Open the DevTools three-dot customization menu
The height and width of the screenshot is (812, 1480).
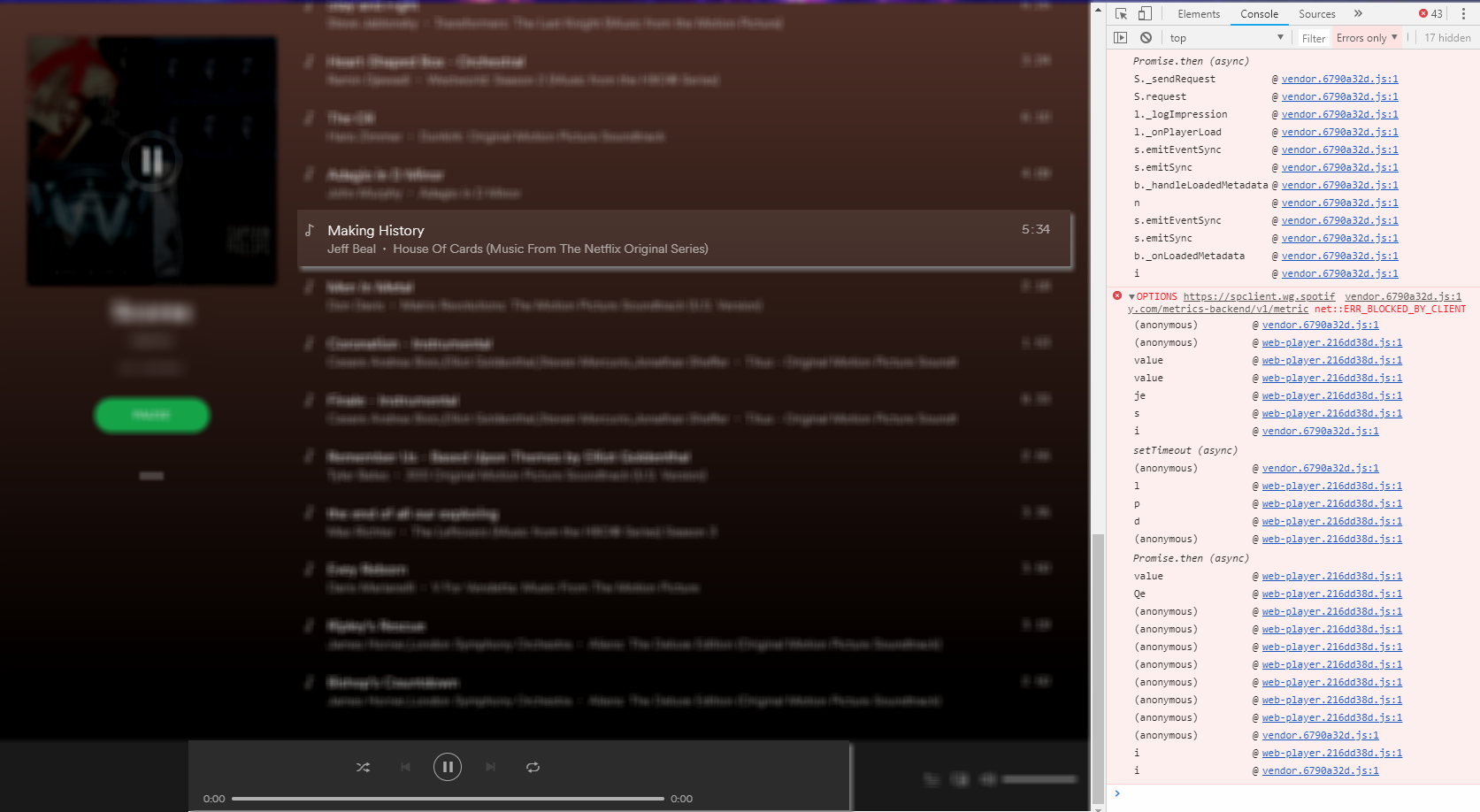pyautogui.click(x=1465, y=13)
